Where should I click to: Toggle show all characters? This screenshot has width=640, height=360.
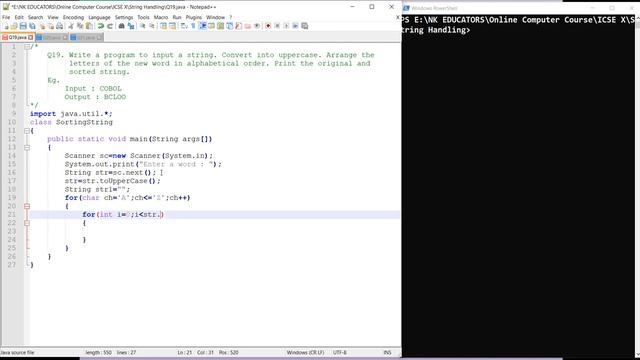(x=193, y=26)
